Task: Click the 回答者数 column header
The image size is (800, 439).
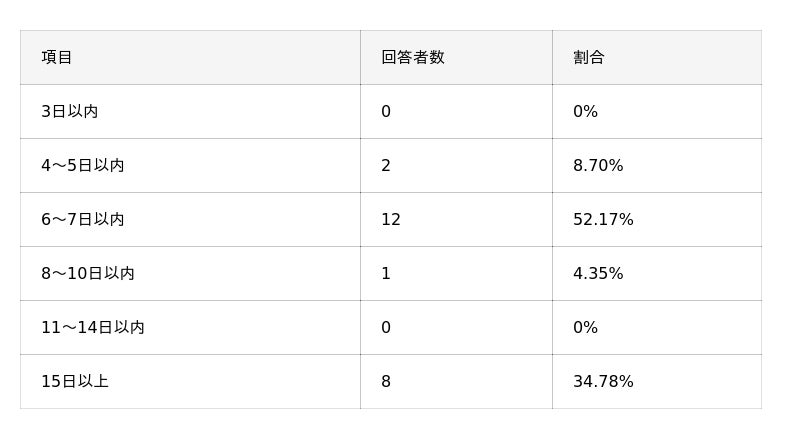Action: (x=412, y=58)
